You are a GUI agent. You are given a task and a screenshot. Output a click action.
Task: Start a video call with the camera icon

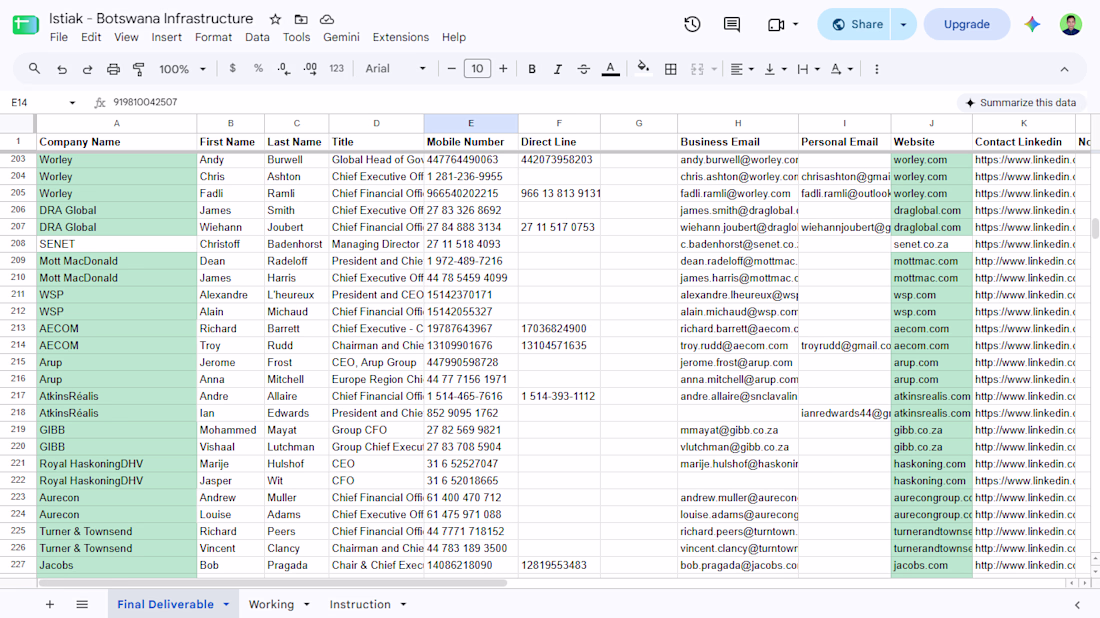point(776,25)
